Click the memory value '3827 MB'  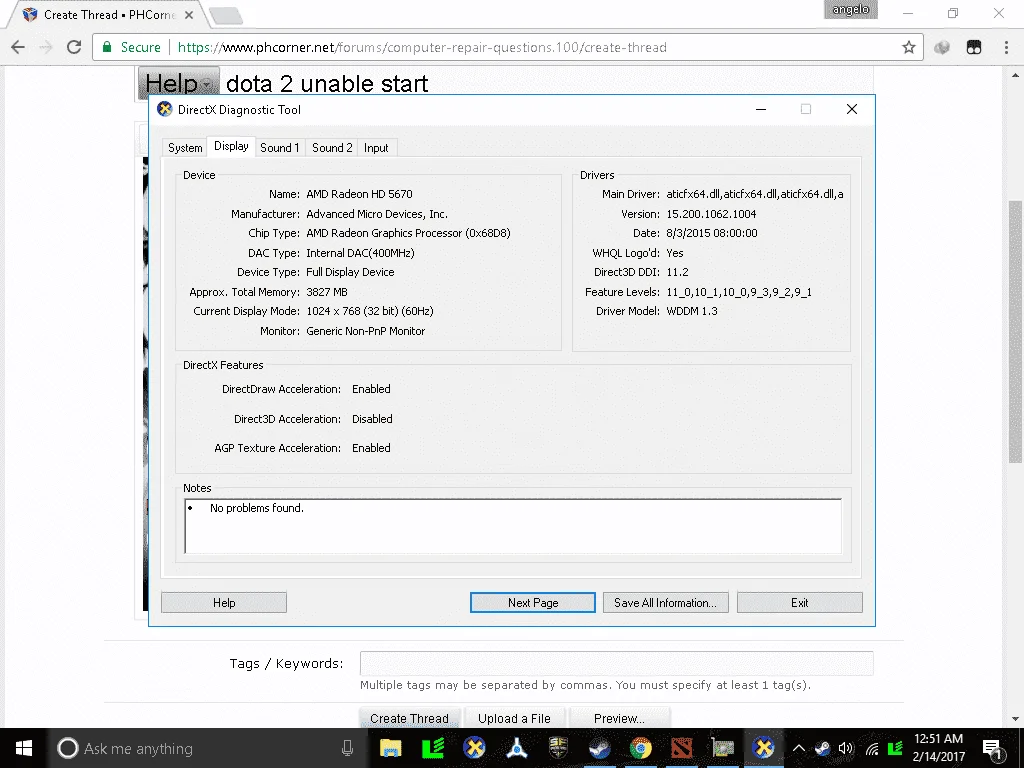click(327, 292)
